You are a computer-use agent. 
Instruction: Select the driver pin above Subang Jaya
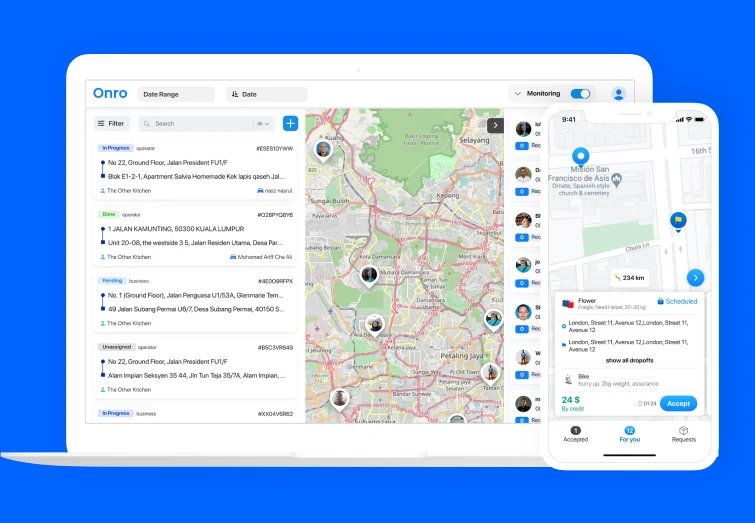340,400
